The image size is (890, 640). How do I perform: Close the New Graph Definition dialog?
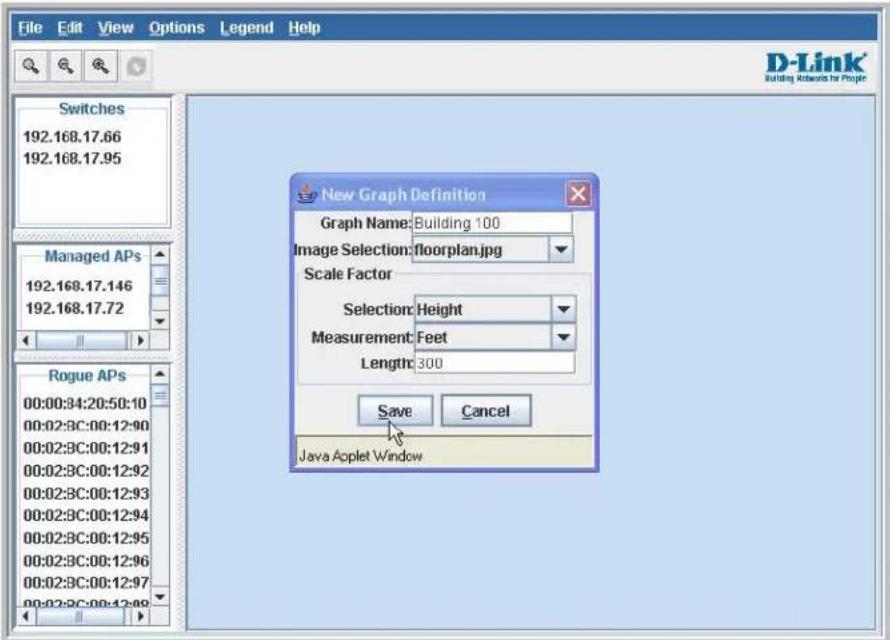[578, 194]
